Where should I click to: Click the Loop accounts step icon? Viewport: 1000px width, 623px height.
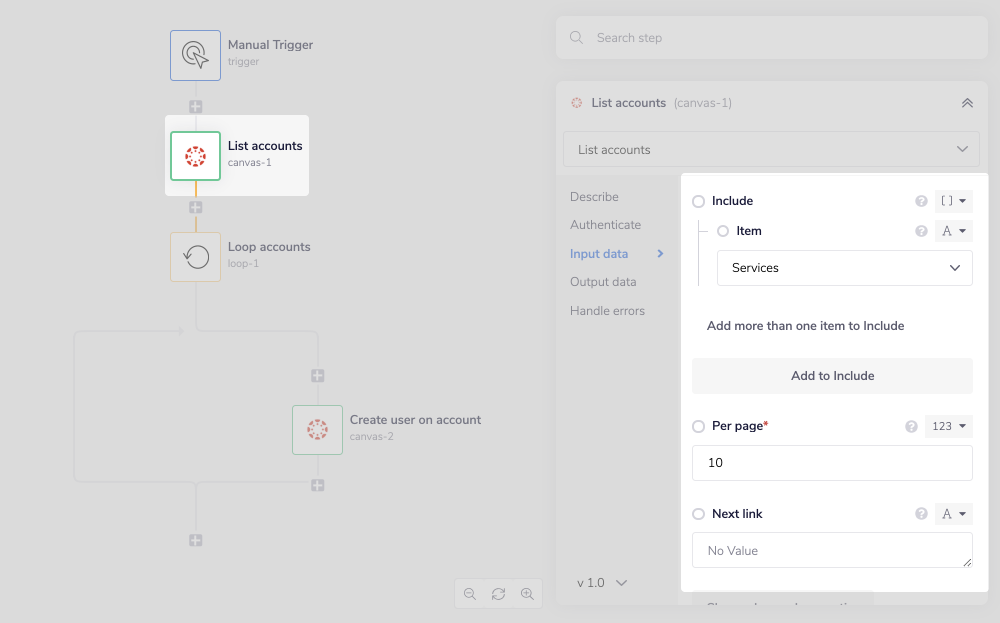click(195, 257)
